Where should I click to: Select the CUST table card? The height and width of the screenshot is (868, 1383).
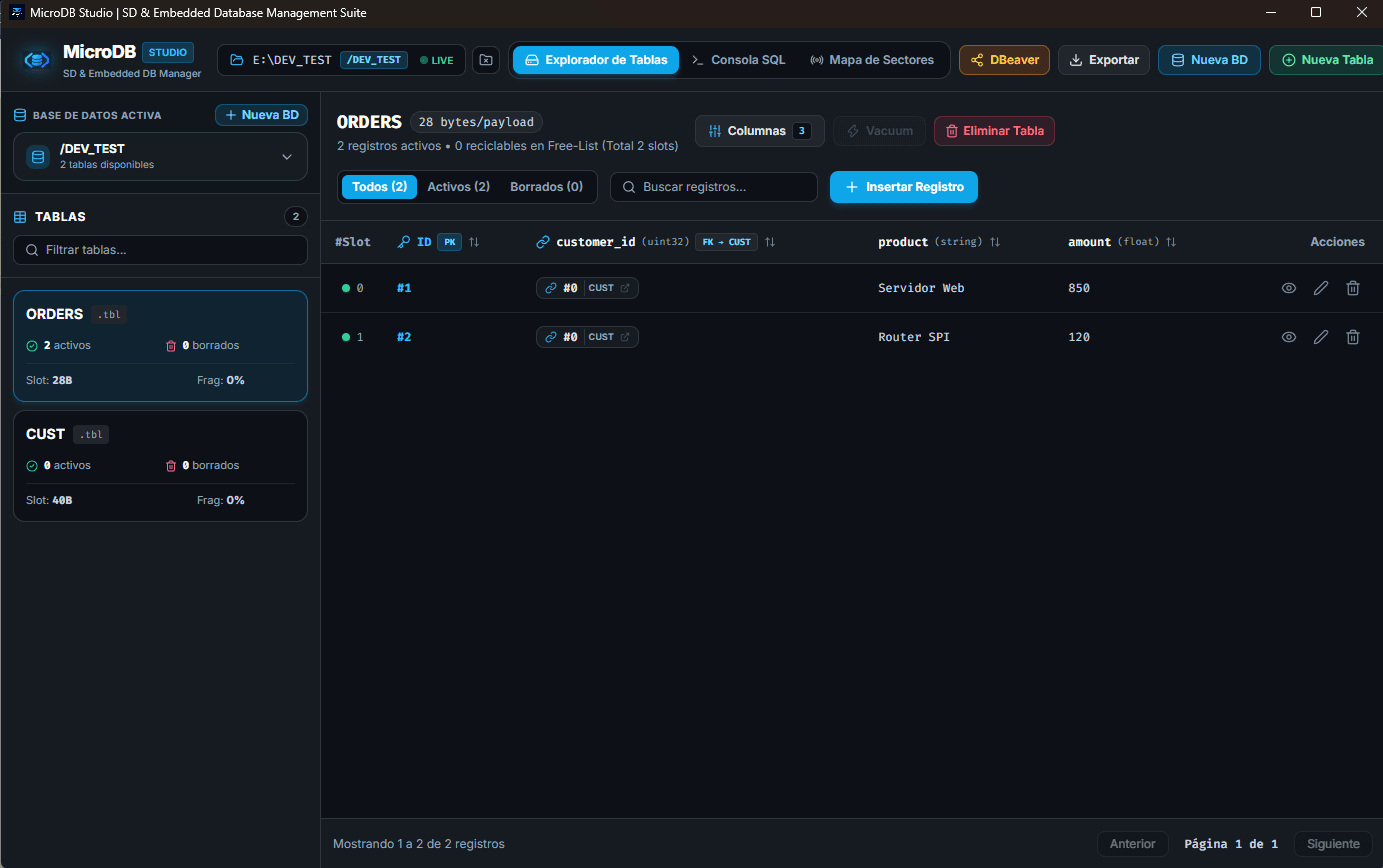tap(160, 466)
